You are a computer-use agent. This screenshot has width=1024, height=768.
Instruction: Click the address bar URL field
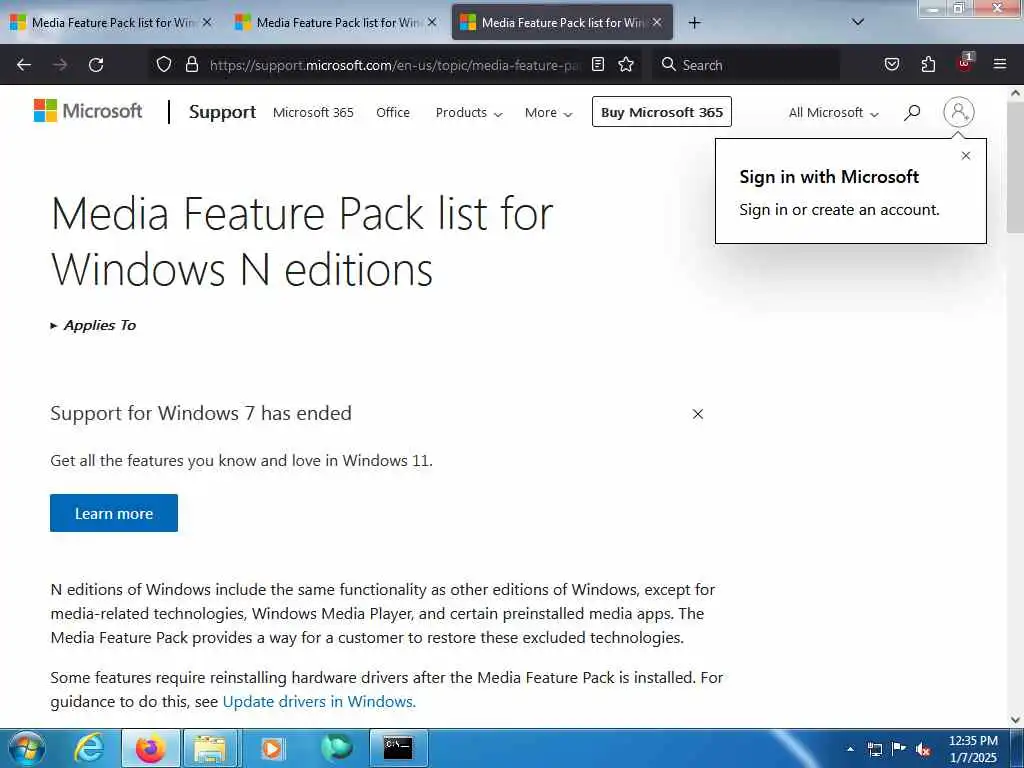point(395,65)
